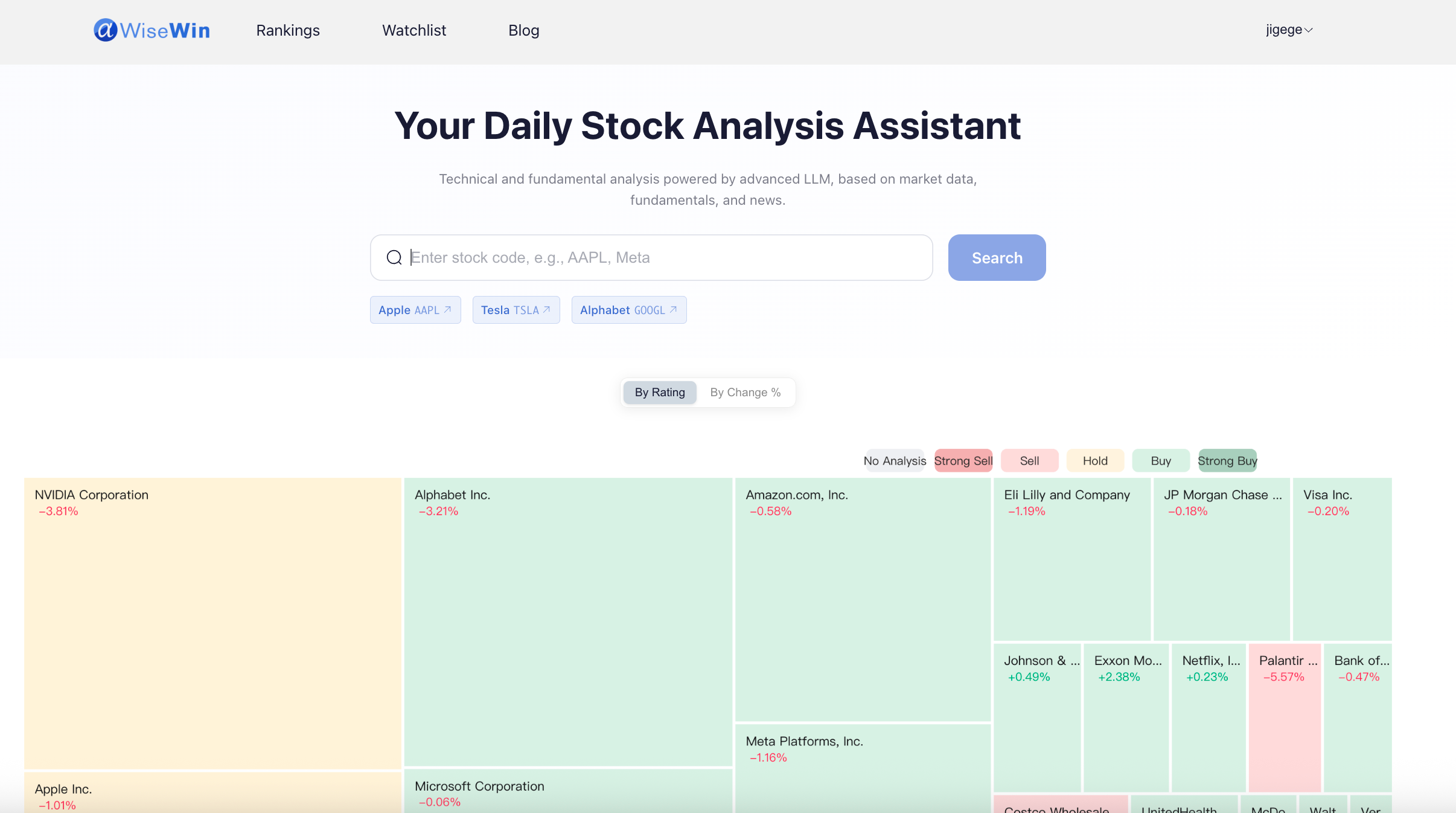Click the No Analysis legend label
This screenshot has height=813, width=1456.
click(895, 461)
